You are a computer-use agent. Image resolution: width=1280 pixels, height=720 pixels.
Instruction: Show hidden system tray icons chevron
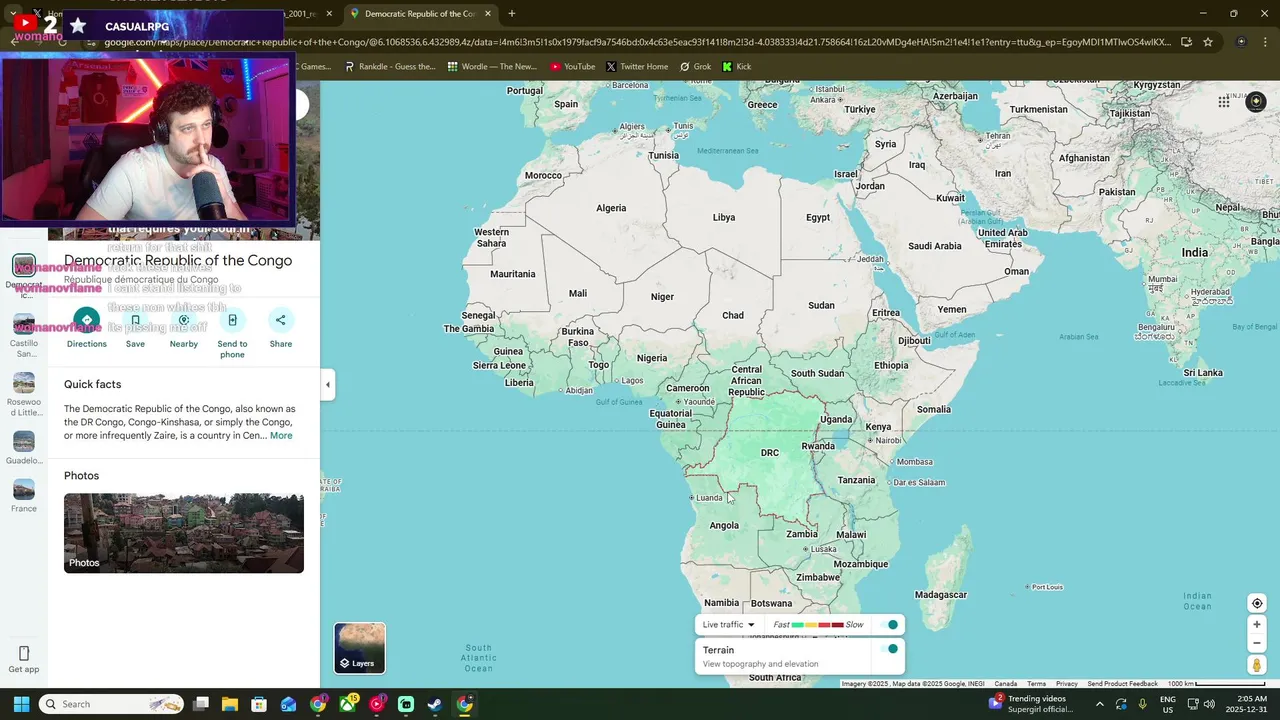pyautogui.click(x=1099, y=704)
